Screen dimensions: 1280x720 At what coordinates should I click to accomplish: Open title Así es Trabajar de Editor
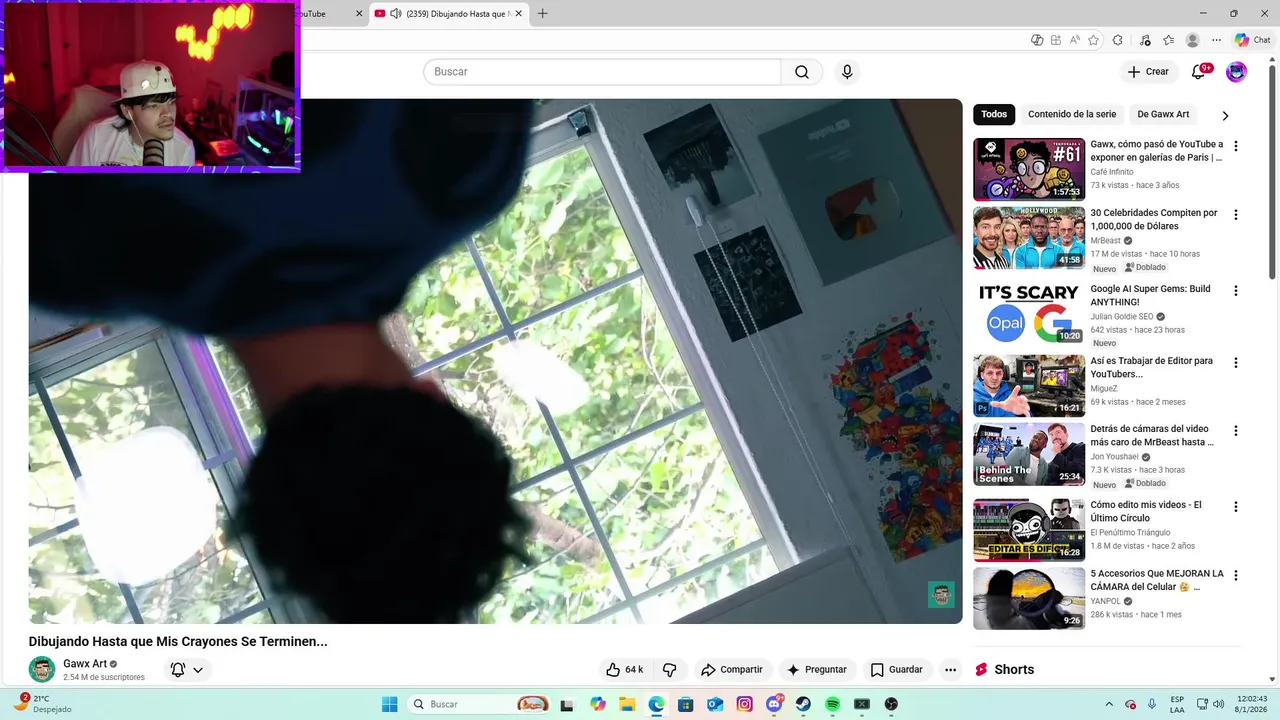point(1151,367)
